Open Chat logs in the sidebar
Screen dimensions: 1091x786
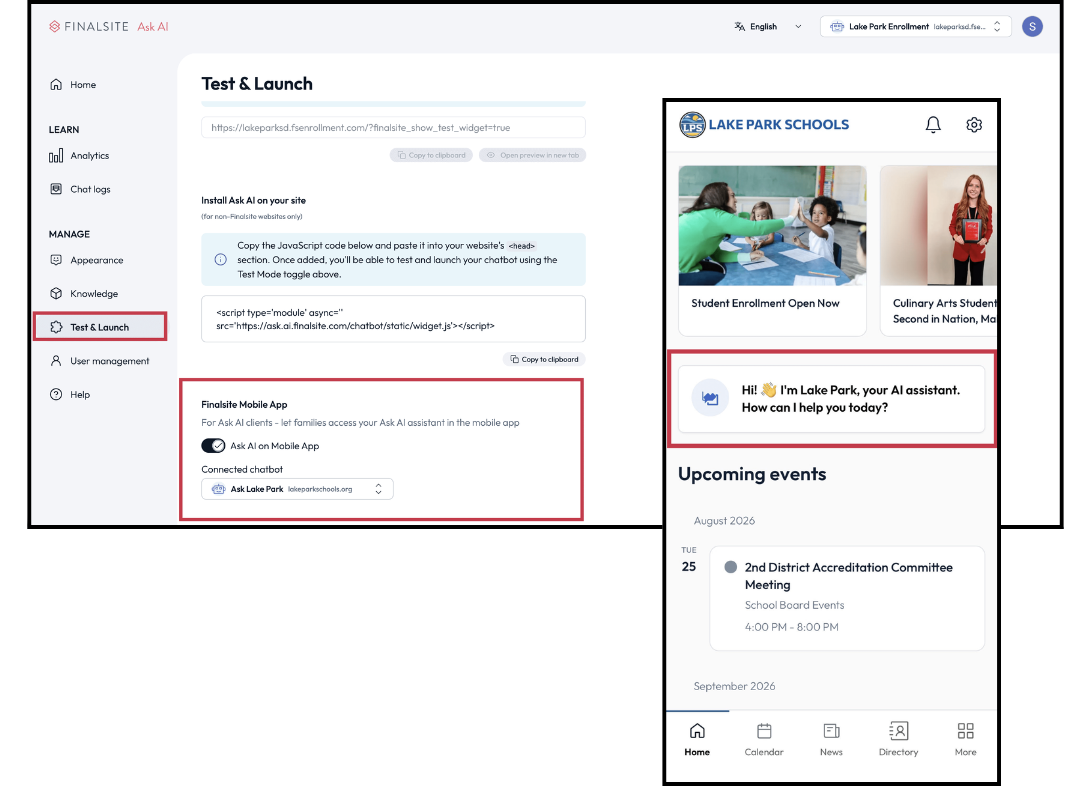coord(80,189)
